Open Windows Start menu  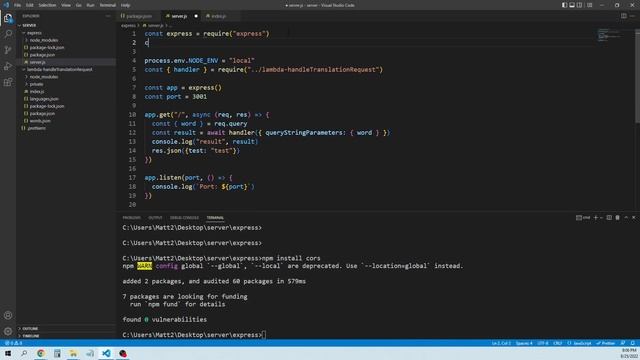tap(8, 353)
